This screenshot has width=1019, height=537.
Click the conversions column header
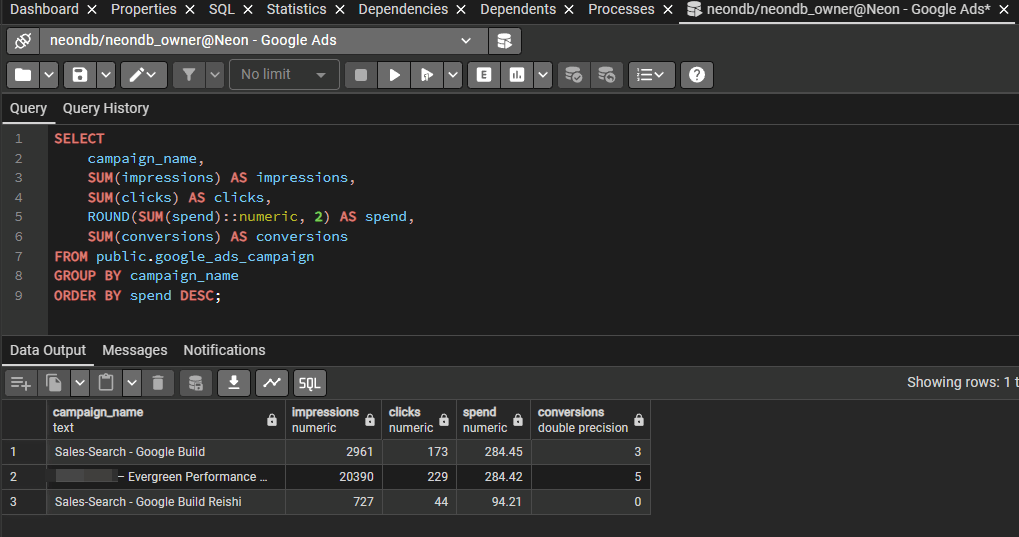[590, 420]
